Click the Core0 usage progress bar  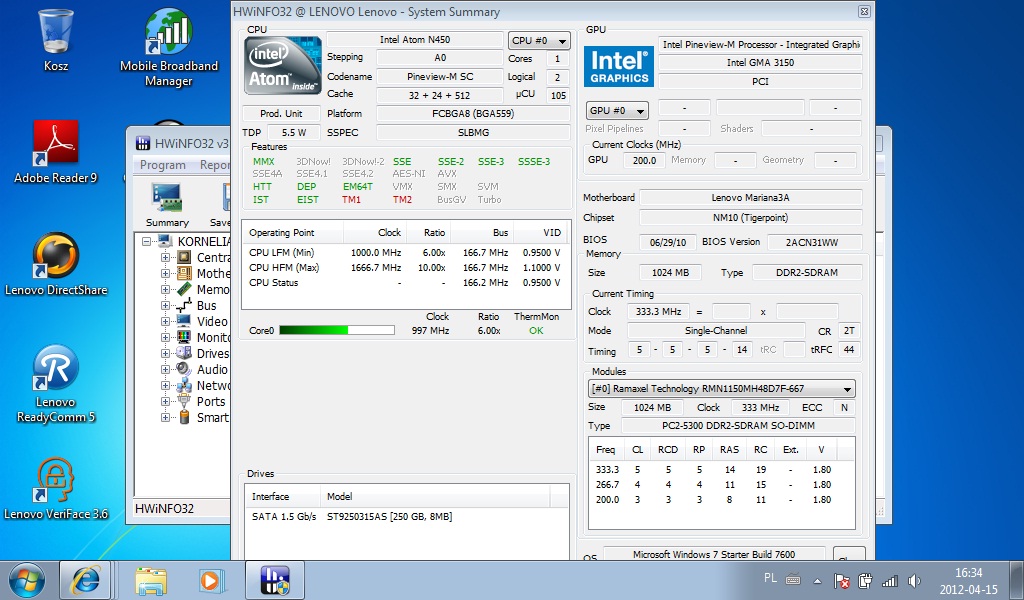[336, 330]
